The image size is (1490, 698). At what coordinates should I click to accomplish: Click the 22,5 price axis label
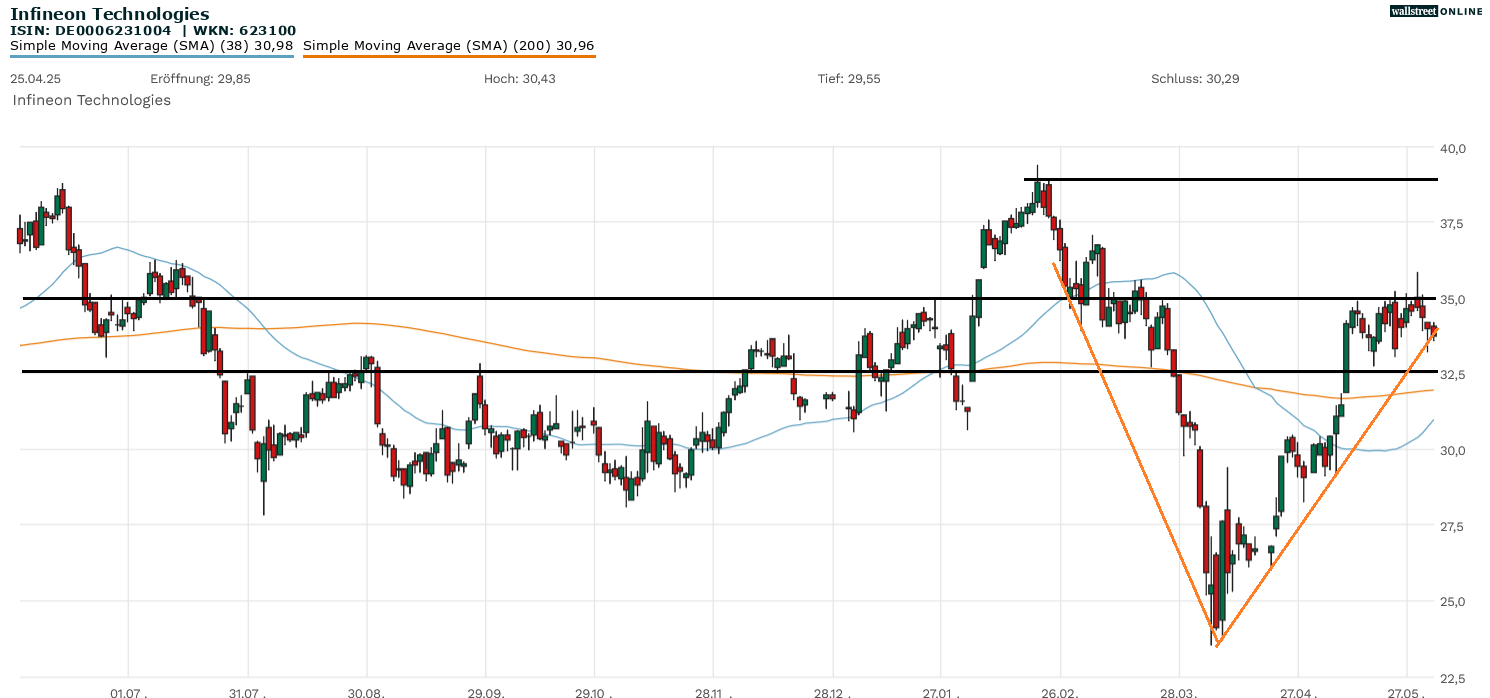pos(1452,677)
